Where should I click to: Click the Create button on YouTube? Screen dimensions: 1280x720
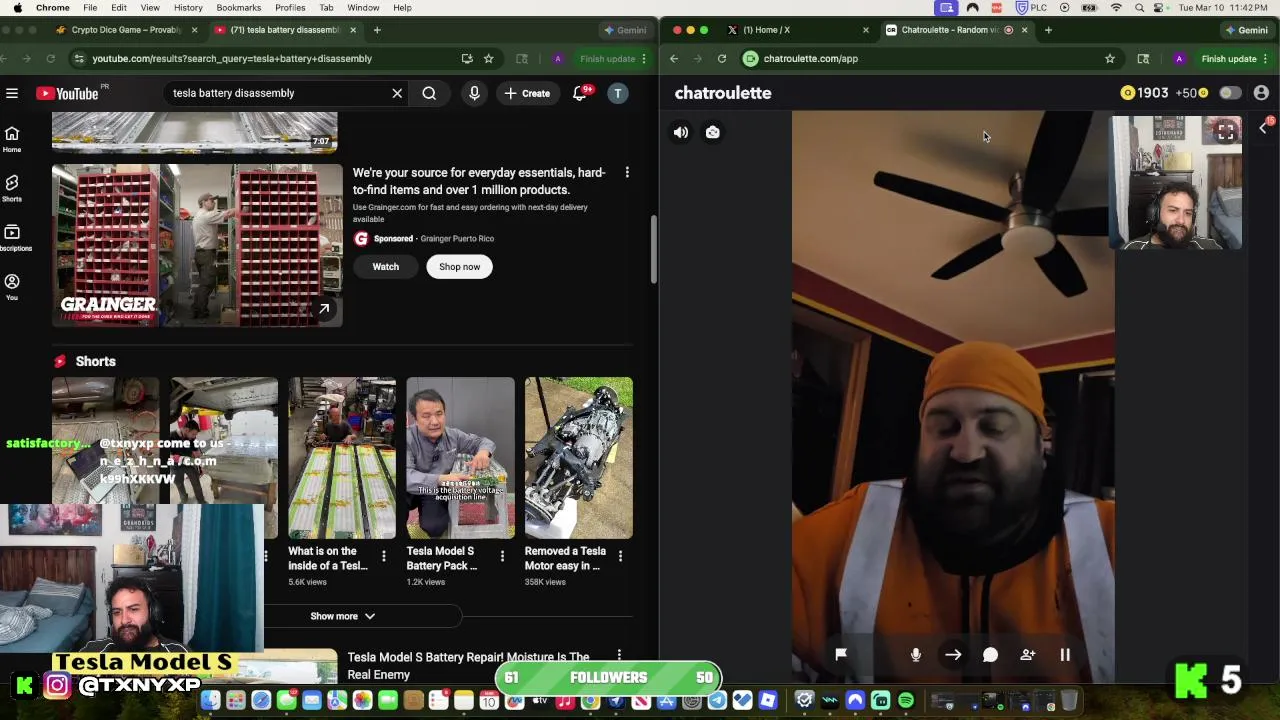click(x=527, y=93)
